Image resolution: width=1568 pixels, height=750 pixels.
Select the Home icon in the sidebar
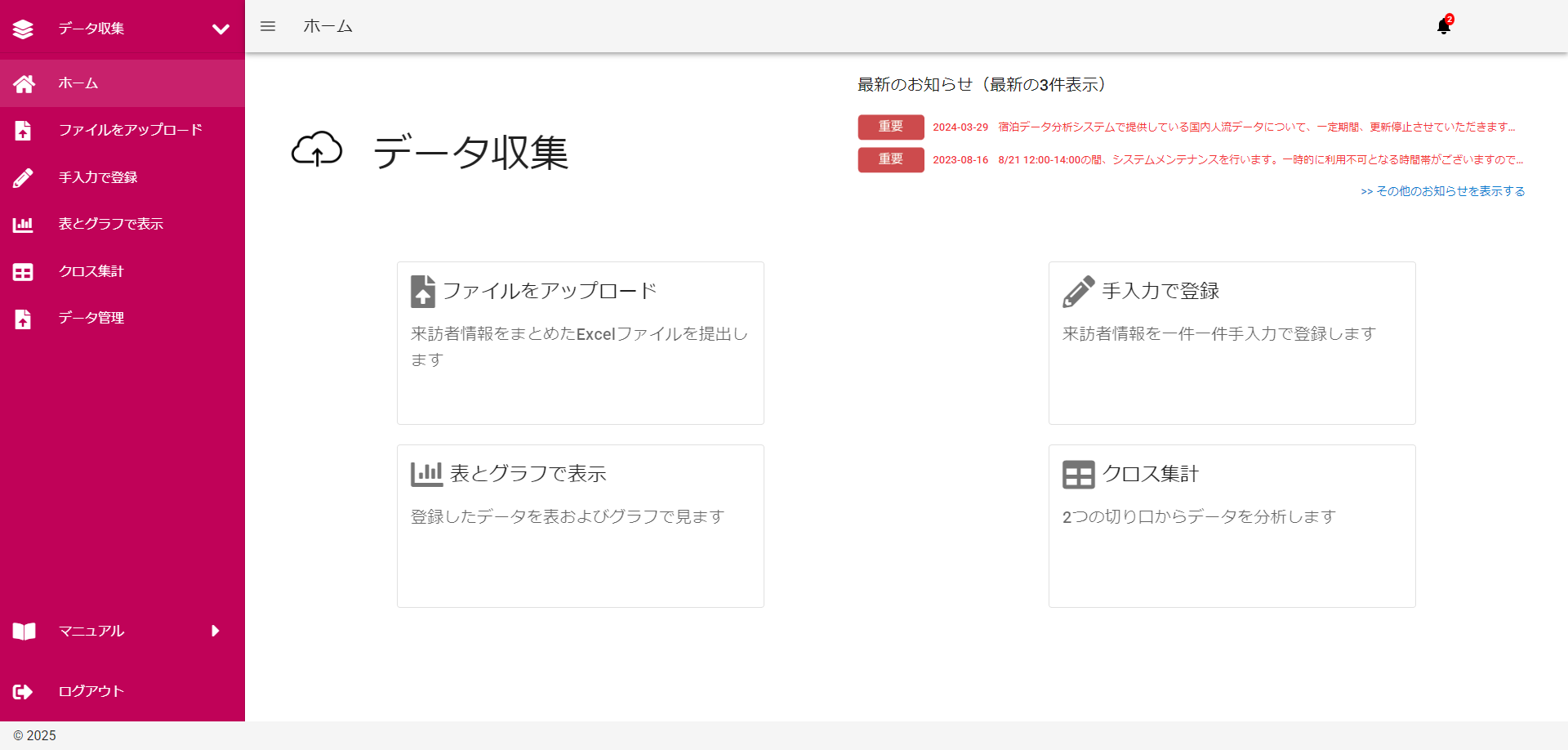coord(24,83)
